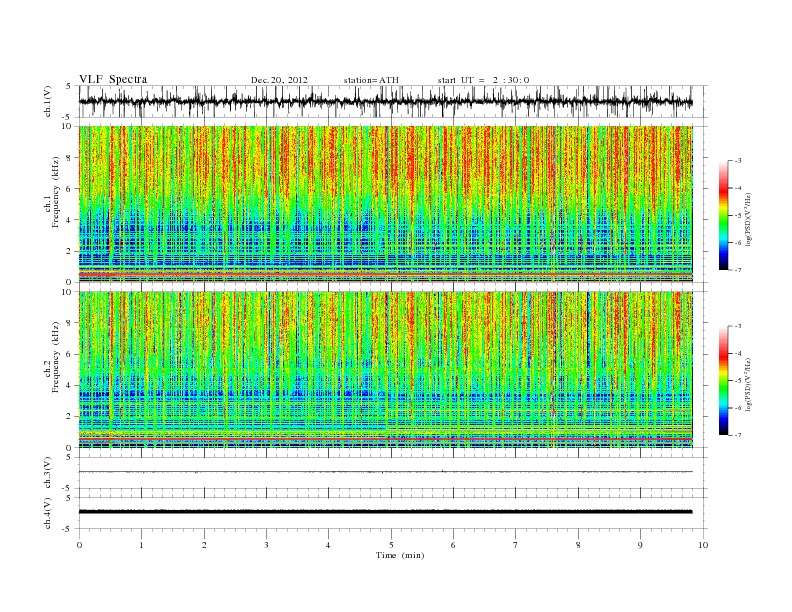Click the time axis tick label "10"

coord(703,545)
